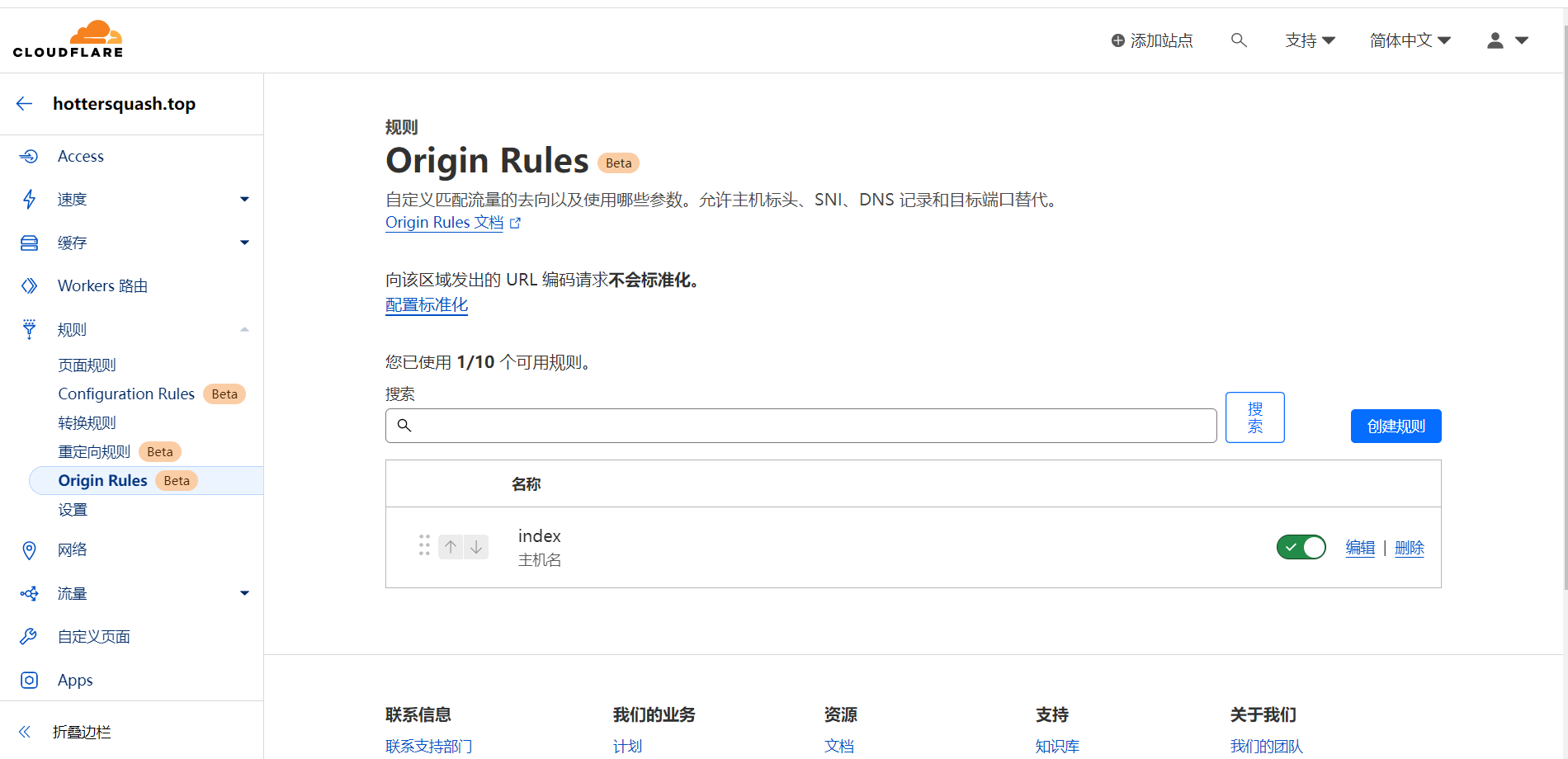This screenshot has height=759, width=1568.
Task: Click the plus icon next to 添加站点
Action: 1117,40
